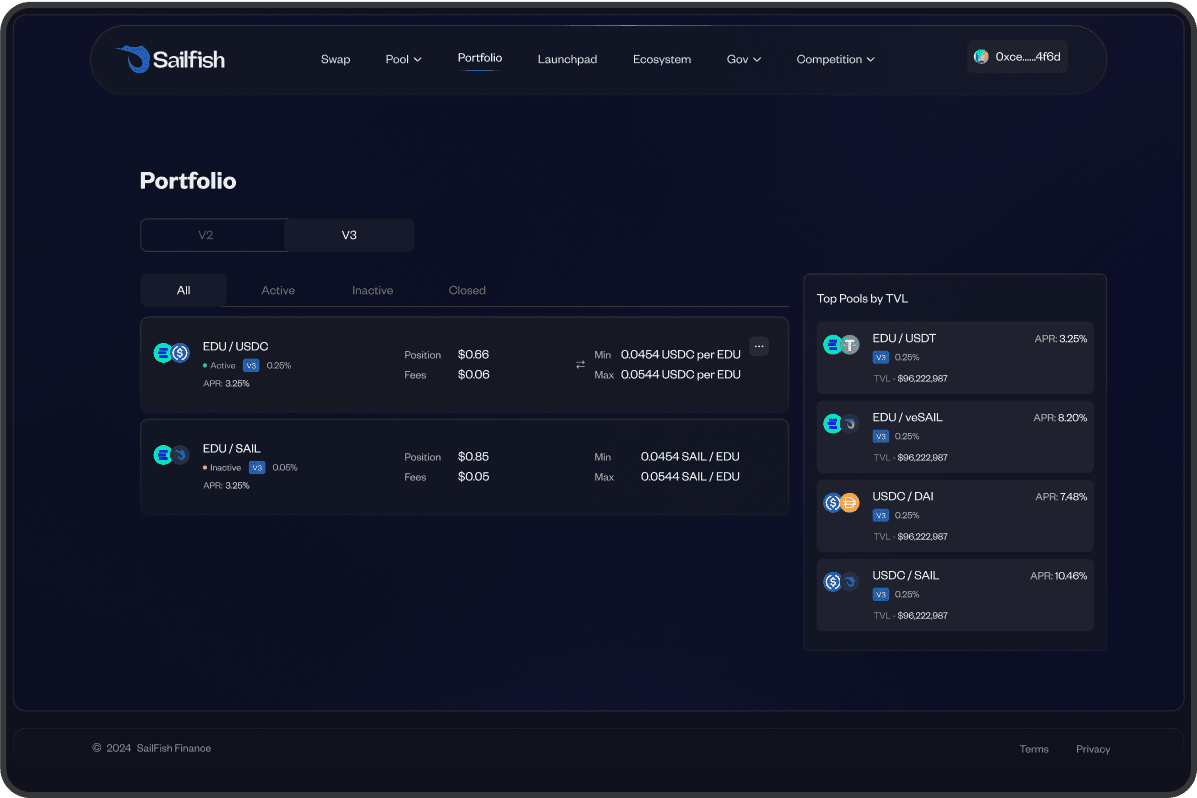Click EDU / SAIL position token icon
1197x798 pixels.
point(171,455)
